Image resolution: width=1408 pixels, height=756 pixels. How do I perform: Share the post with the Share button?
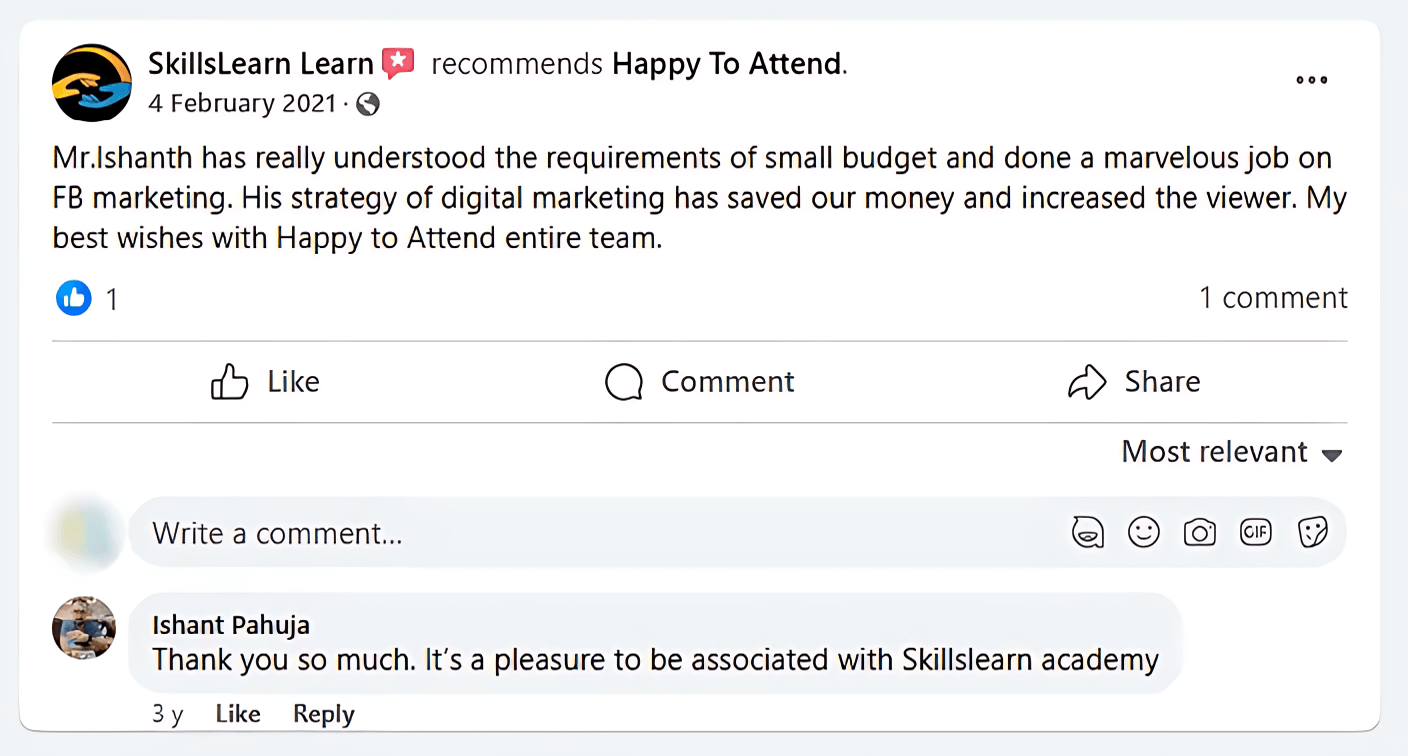1134,382
